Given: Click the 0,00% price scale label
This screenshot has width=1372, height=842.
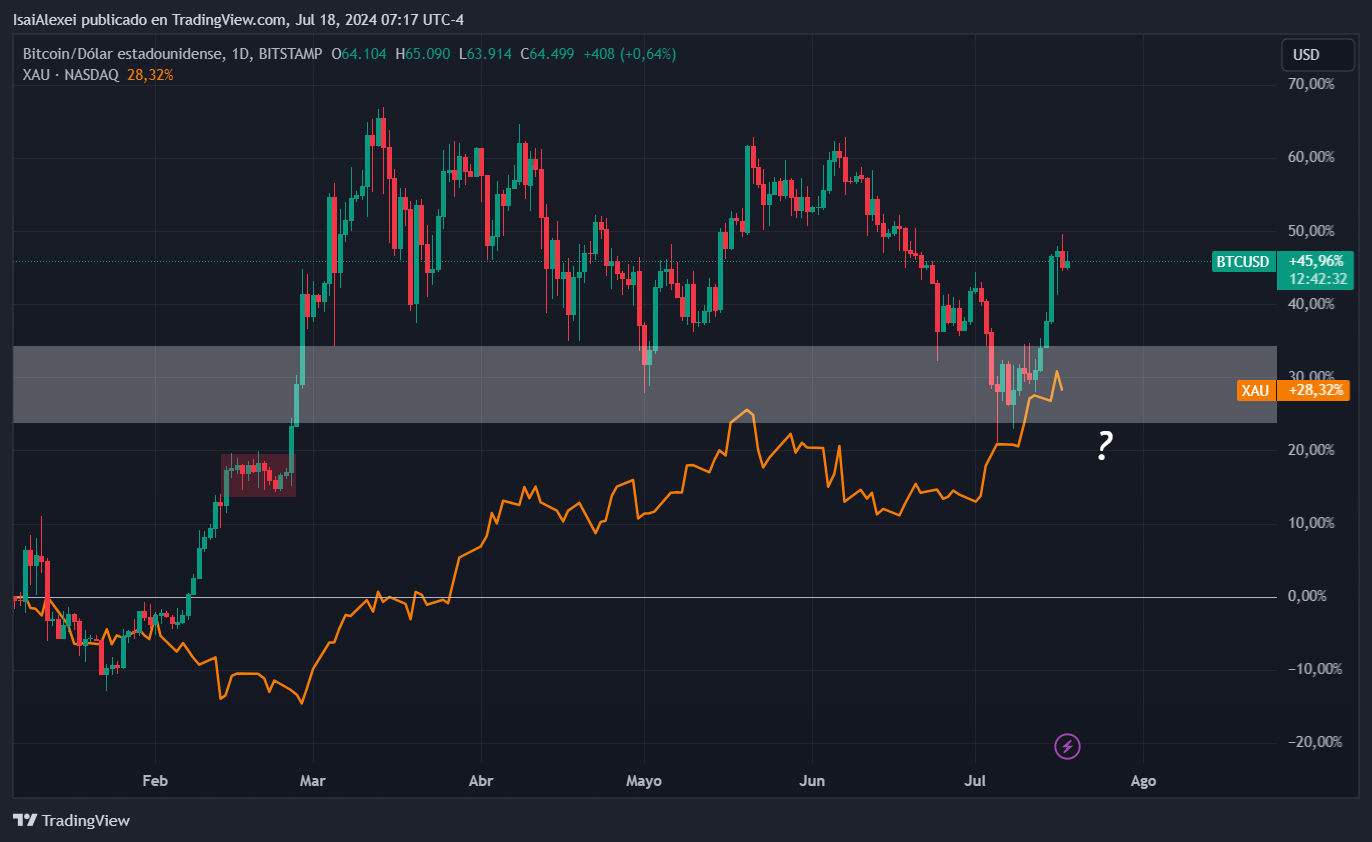Looking at the screenshot, I should pos(1307,596).
